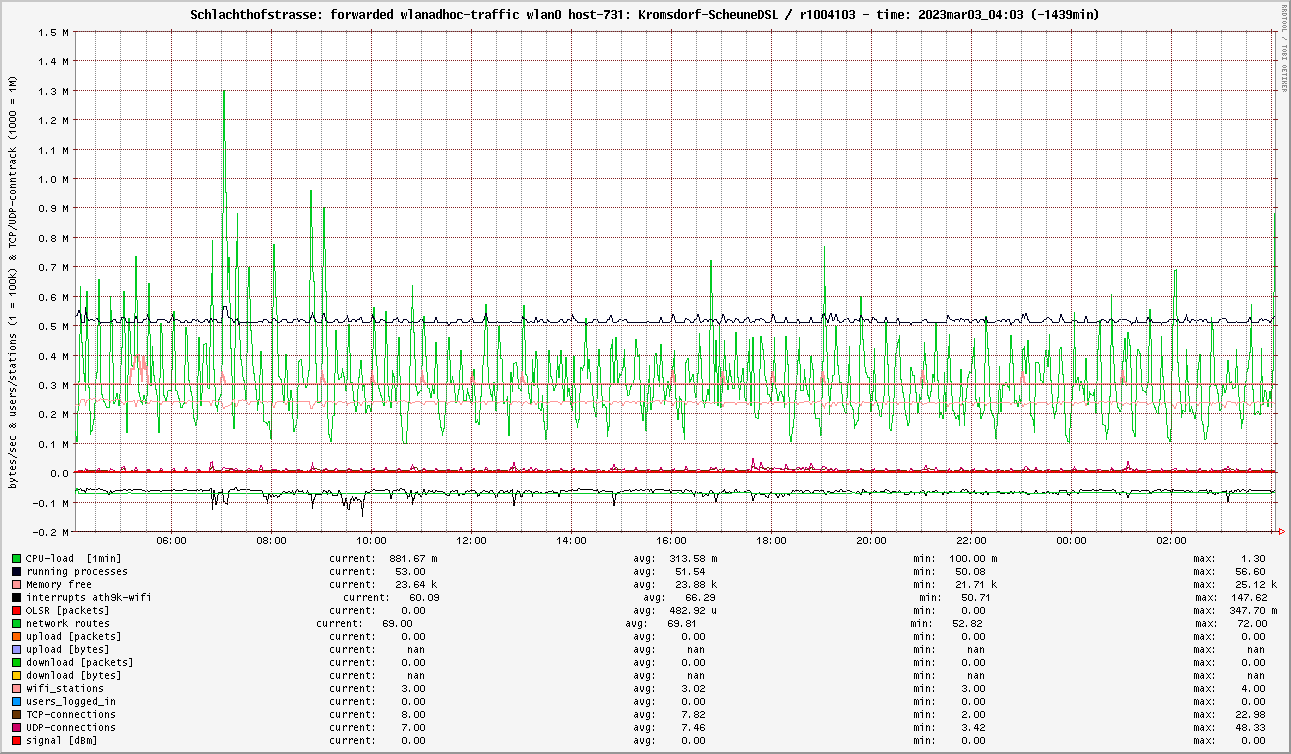The width and height of the screenshot is (1291, 754).
Task: Click the red arrow at the time axis end
Action: 1281,531
